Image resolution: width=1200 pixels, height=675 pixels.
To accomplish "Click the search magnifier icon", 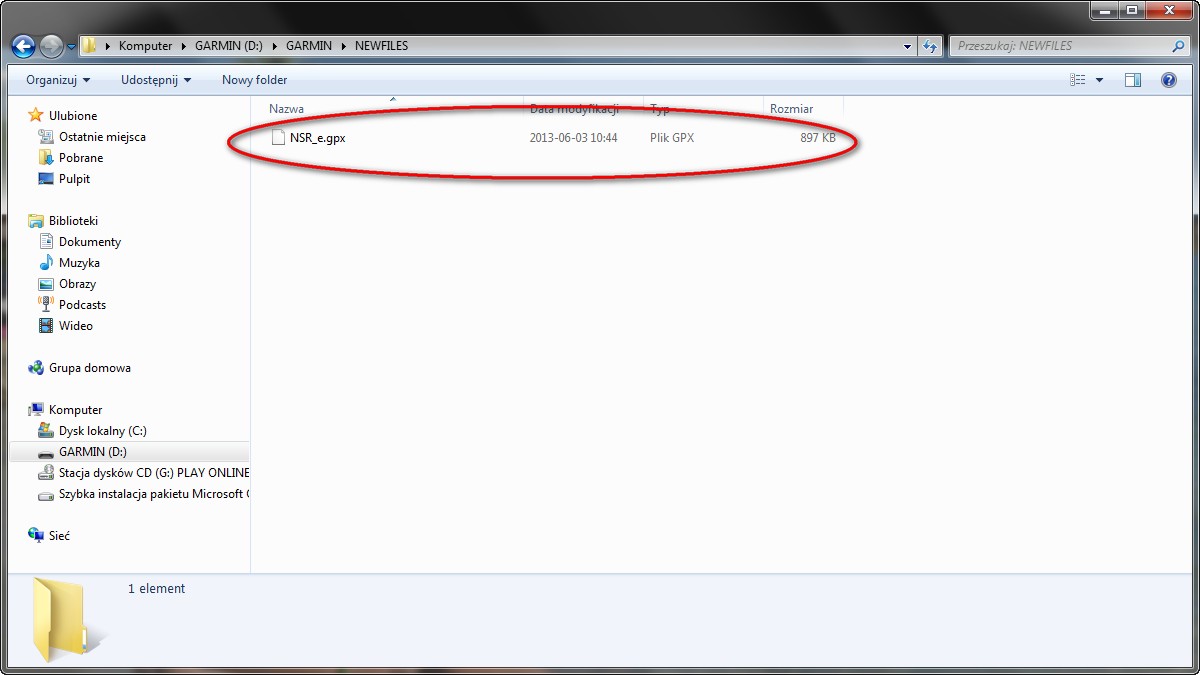I will (1178, 46).
